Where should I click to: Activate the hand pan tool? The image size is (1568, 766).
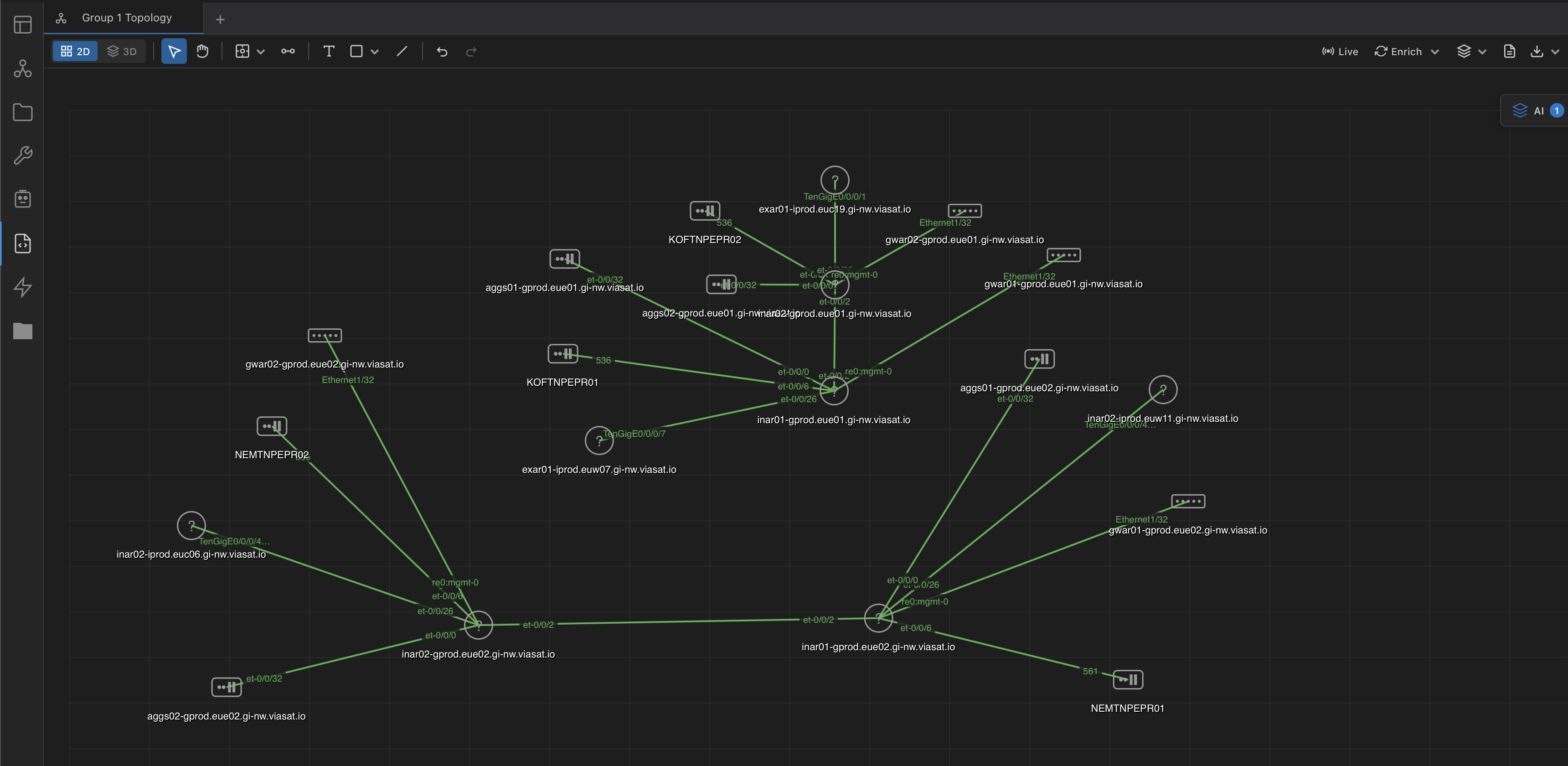[x=202, y=51]
